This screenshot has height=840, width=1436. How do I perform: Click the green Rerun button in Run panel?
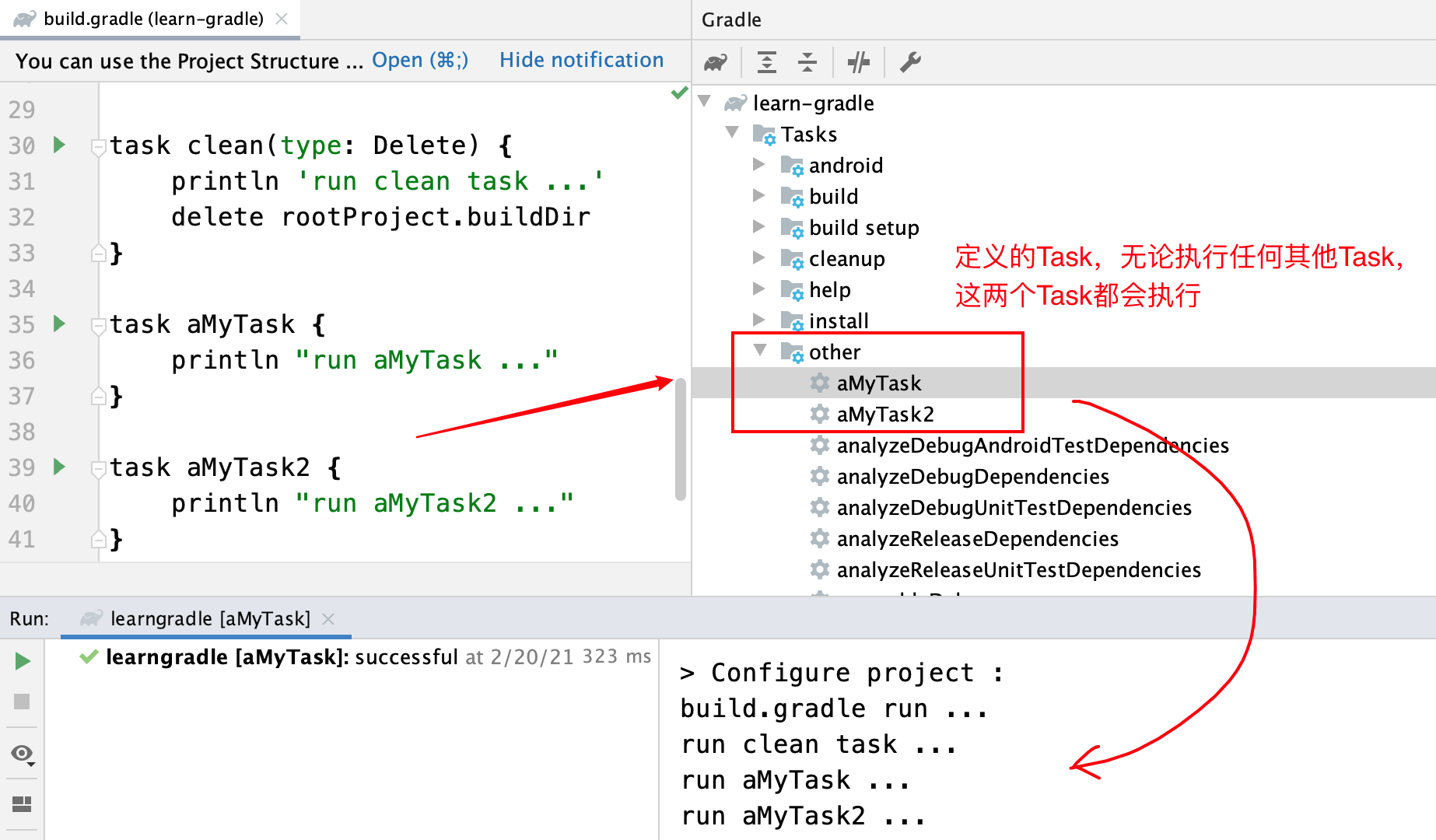(23, 661)
